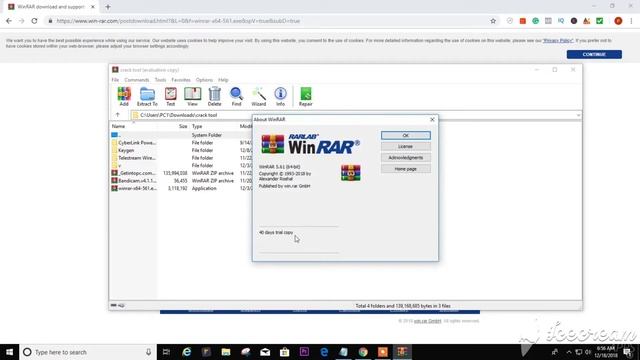The height and width of the screenshot is (360, 640).
Task: Open the Windows Start menu
Action: [x=9, y=352]
